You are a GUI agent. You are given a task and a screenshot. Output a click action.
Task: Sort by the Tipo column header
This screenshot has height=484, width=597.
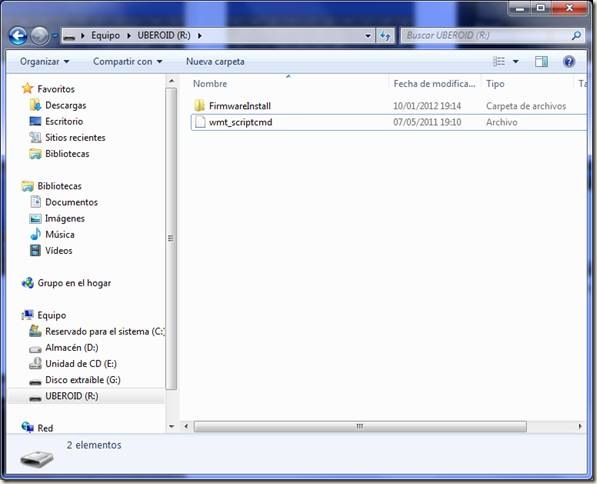tap(495, 84)
